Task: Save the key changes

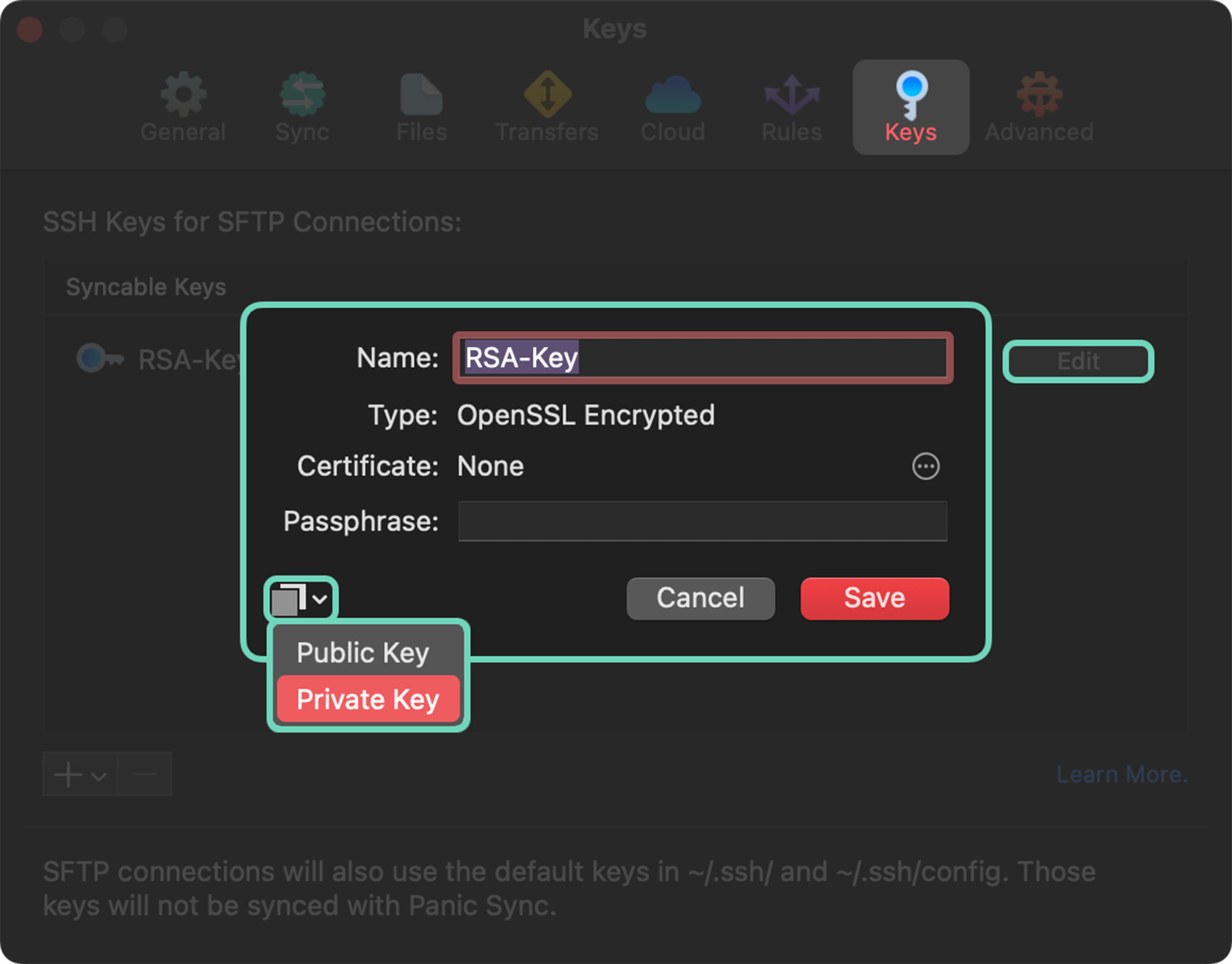Action: pos(874,598)
